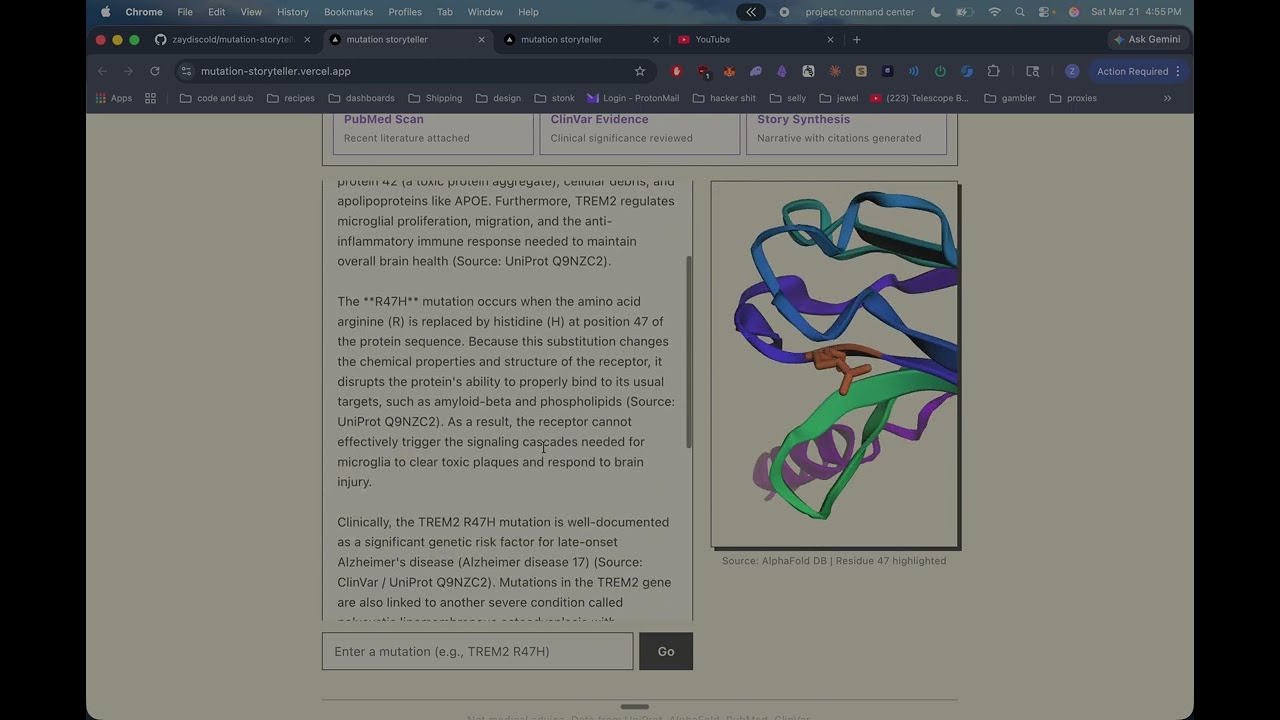The image size is (1280, 720).
Task: Show hidden bookmarks with the chevron
Action: point(1167,98)
